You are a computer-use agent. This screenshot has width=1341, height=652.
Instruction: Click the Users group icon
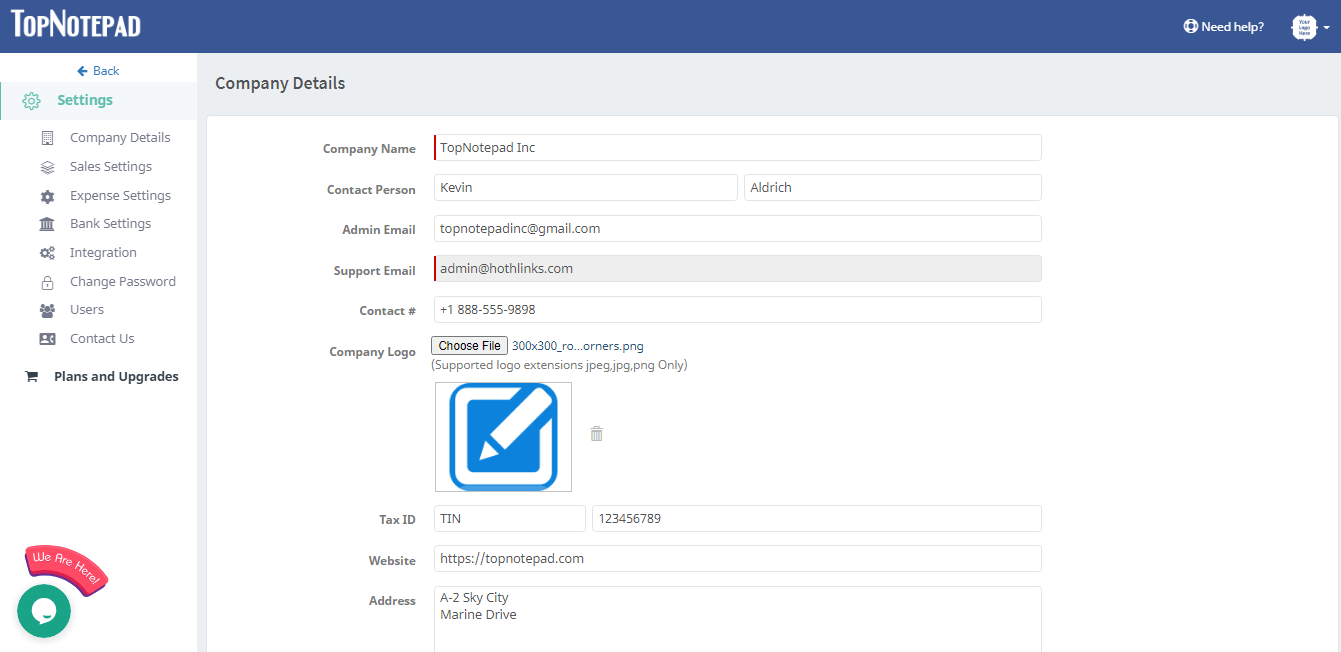[47, 310]
